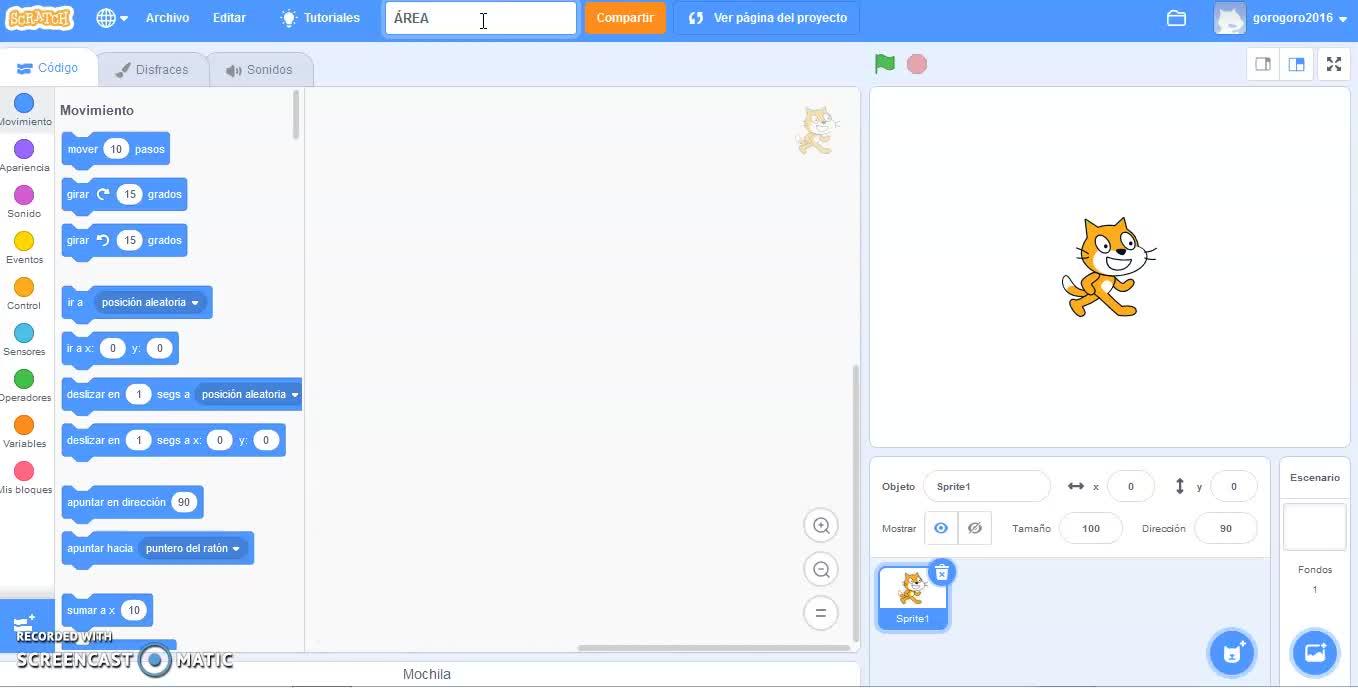Hide the sprite with crossed eye icon
The width and height of the screenshot is (1358, 688).
[975, 529]
